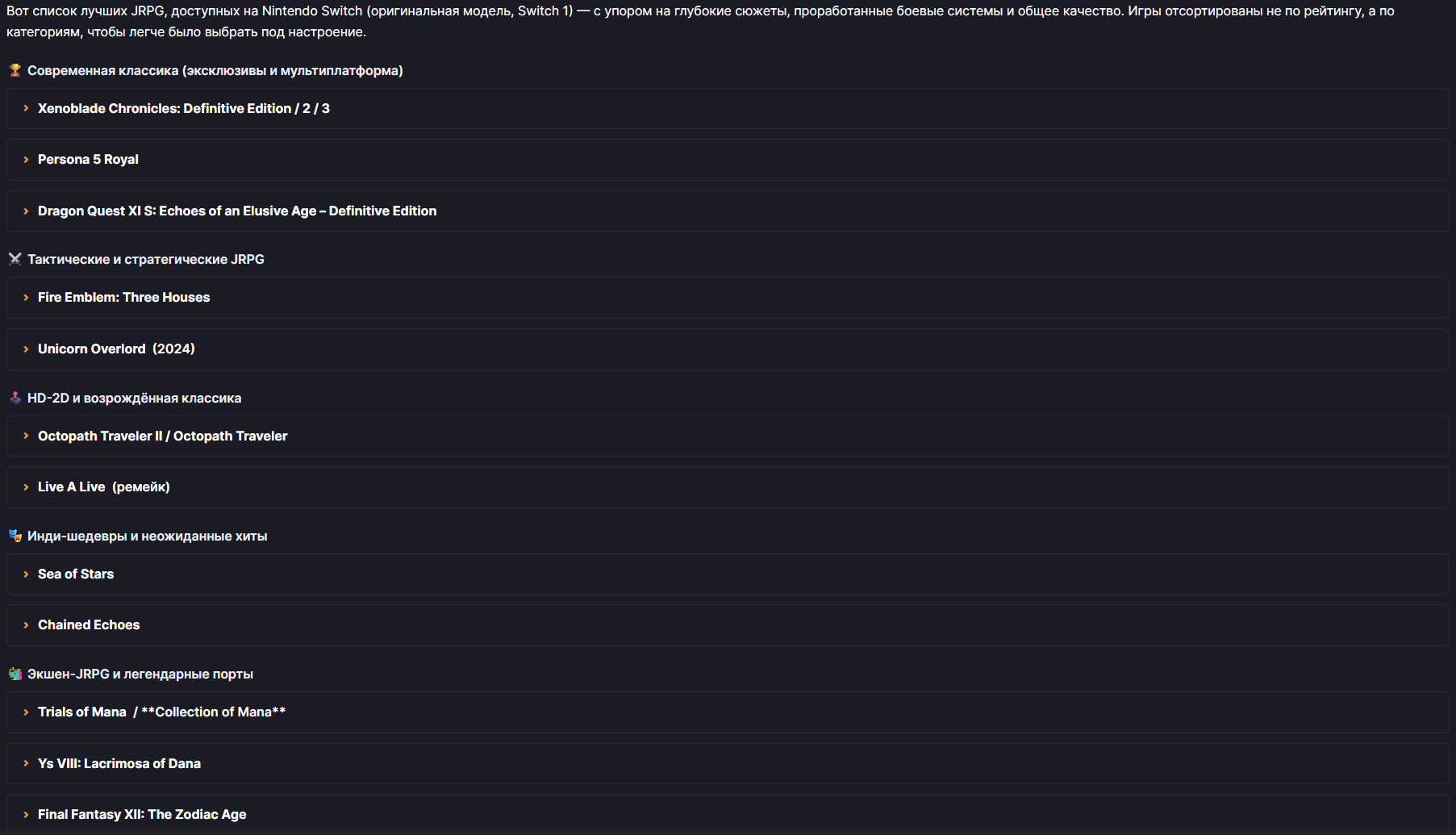This screenshot has height=835, width=1456.
Task: Click the heading text 'HD-2D и возрождённая классика'
Action: point(134,398)
